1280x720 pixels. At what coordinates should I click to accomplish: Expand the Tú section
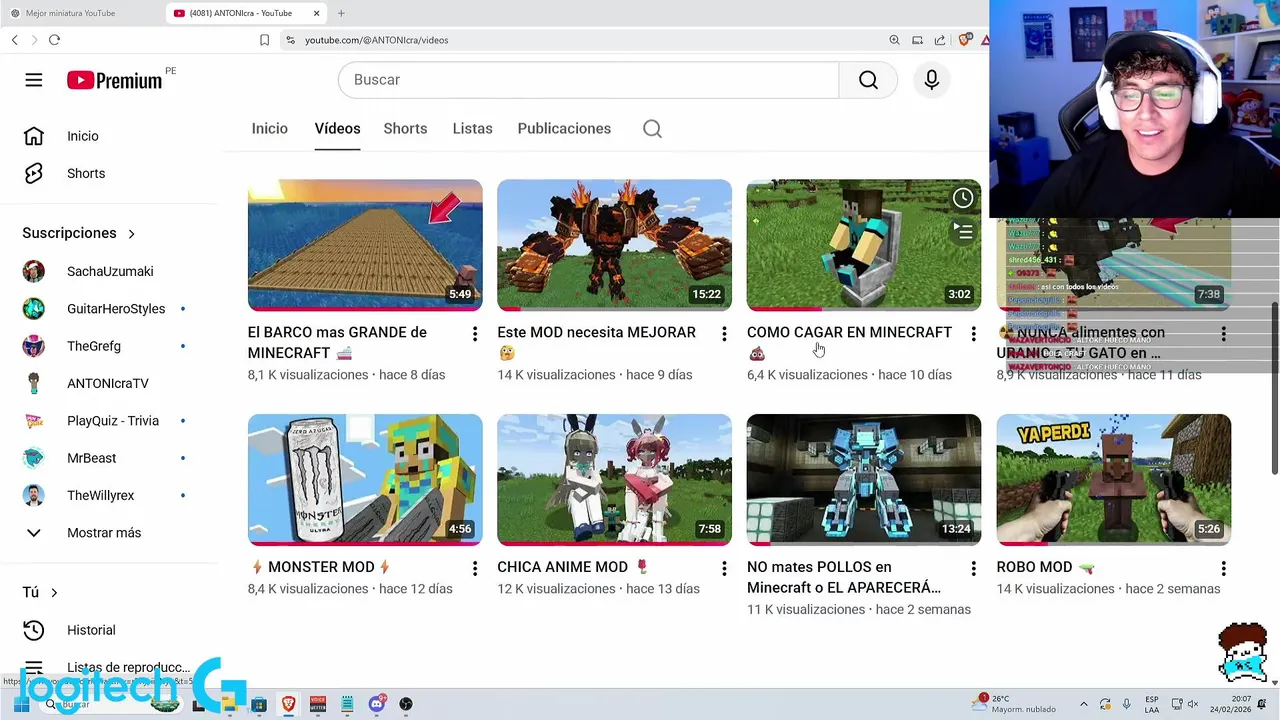click(40, 592)
